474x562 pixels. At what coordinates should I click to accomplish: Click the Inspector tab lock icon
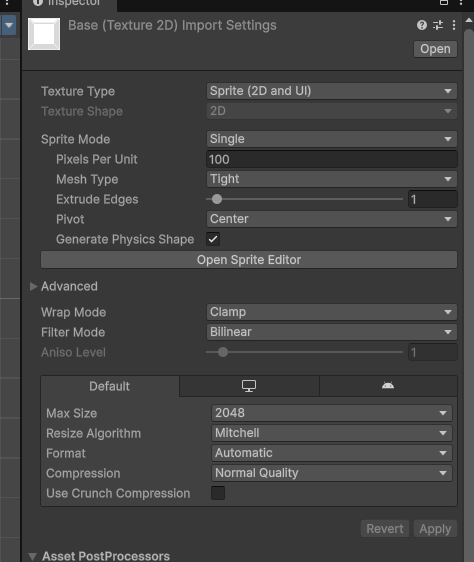coord(444,3)
